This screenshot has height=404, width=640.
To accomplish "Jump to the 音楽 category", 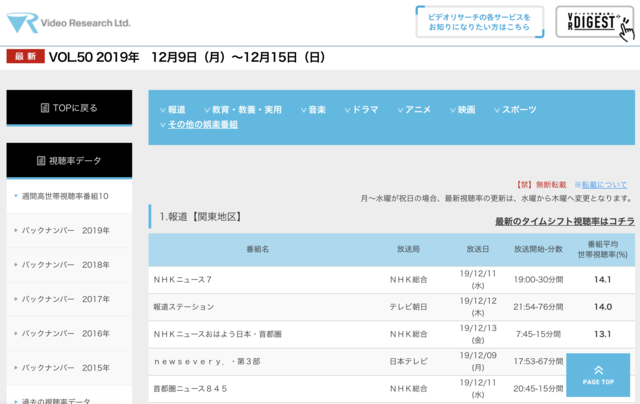I will 313,110.
